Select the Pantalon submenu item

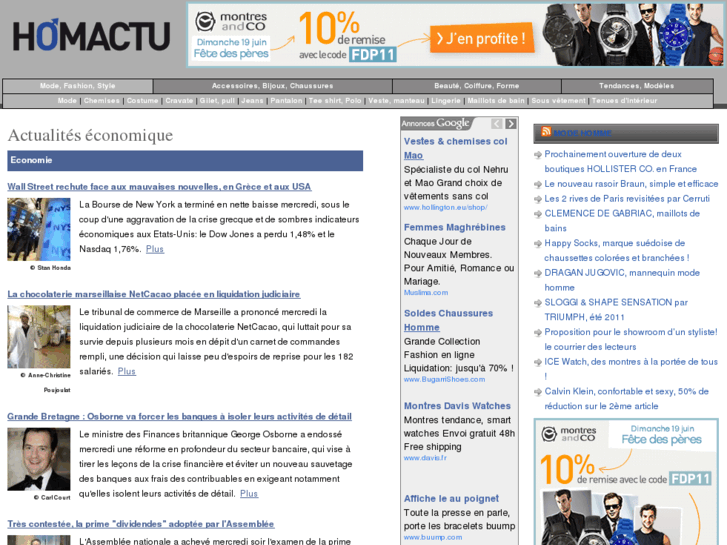[x=286, y=101]
